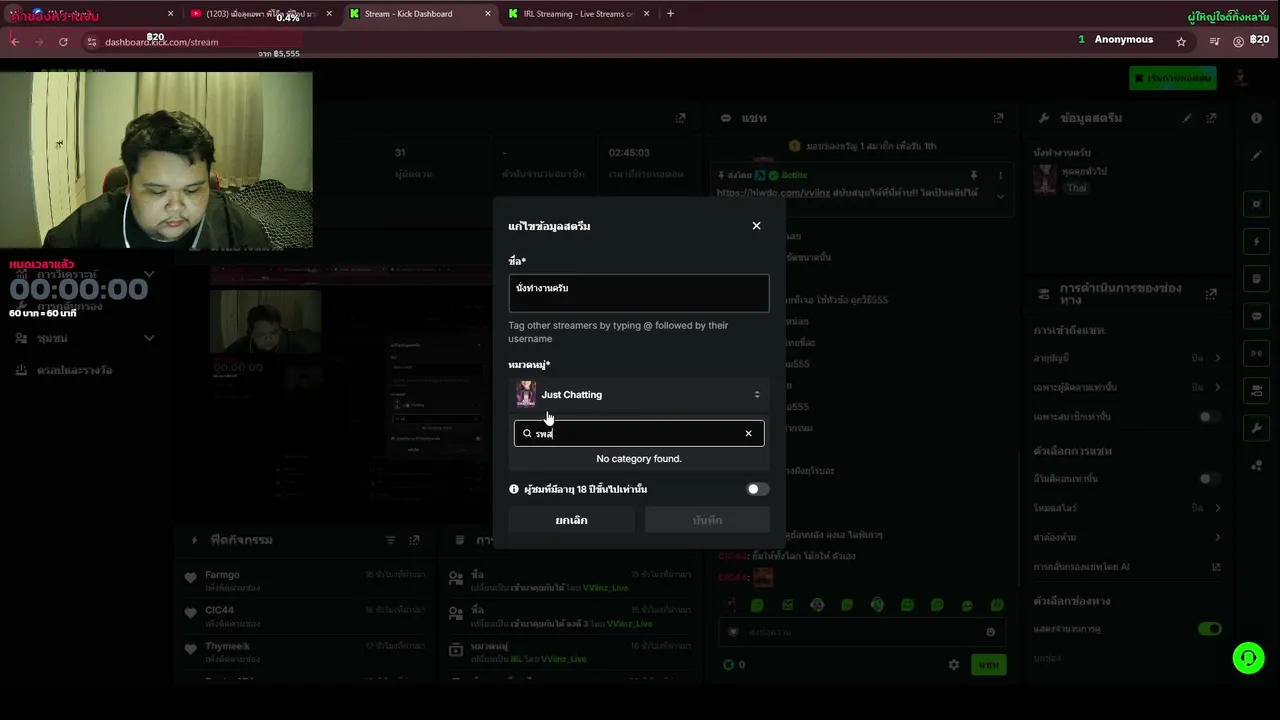The height and width of the screenshot is (720, 1280).
Task: Open the info icon in right sidebar
Action: (1257, 118)
